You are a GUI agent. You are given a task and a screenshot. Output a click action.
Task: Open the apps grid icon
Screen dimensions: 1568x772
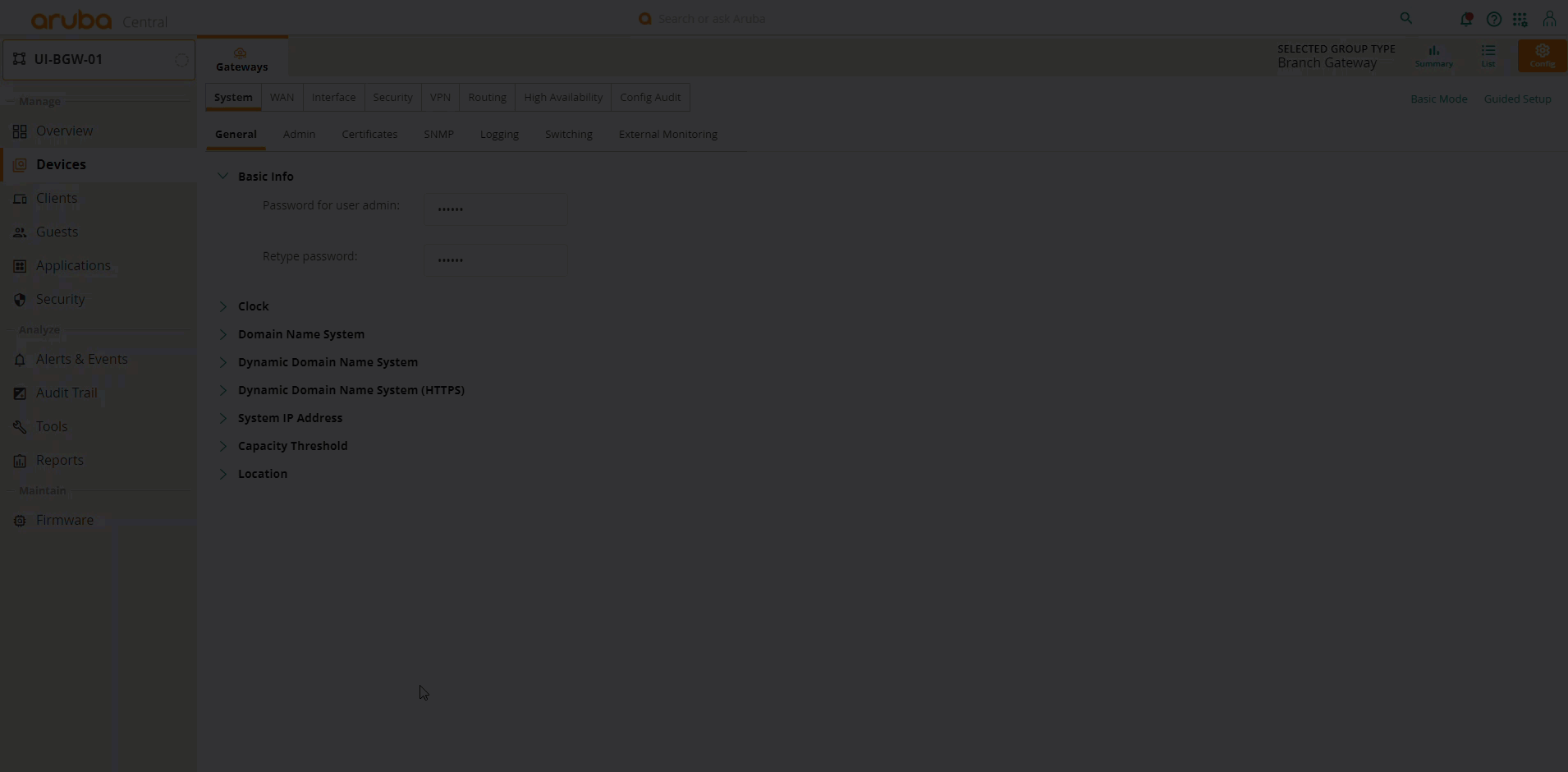coord(1520,19)
